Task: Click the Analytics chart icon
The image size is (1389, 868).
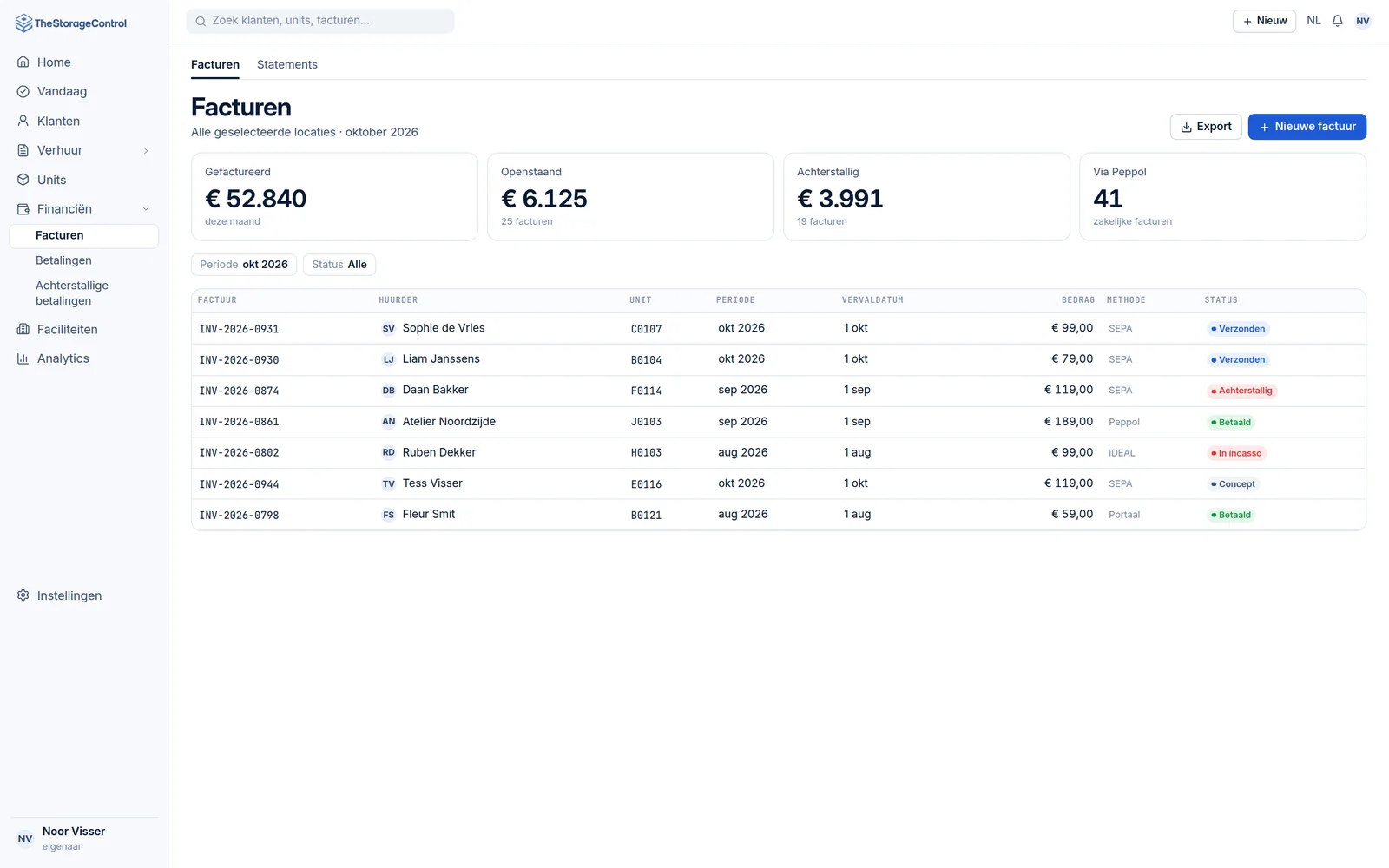Action: (23, 358)
